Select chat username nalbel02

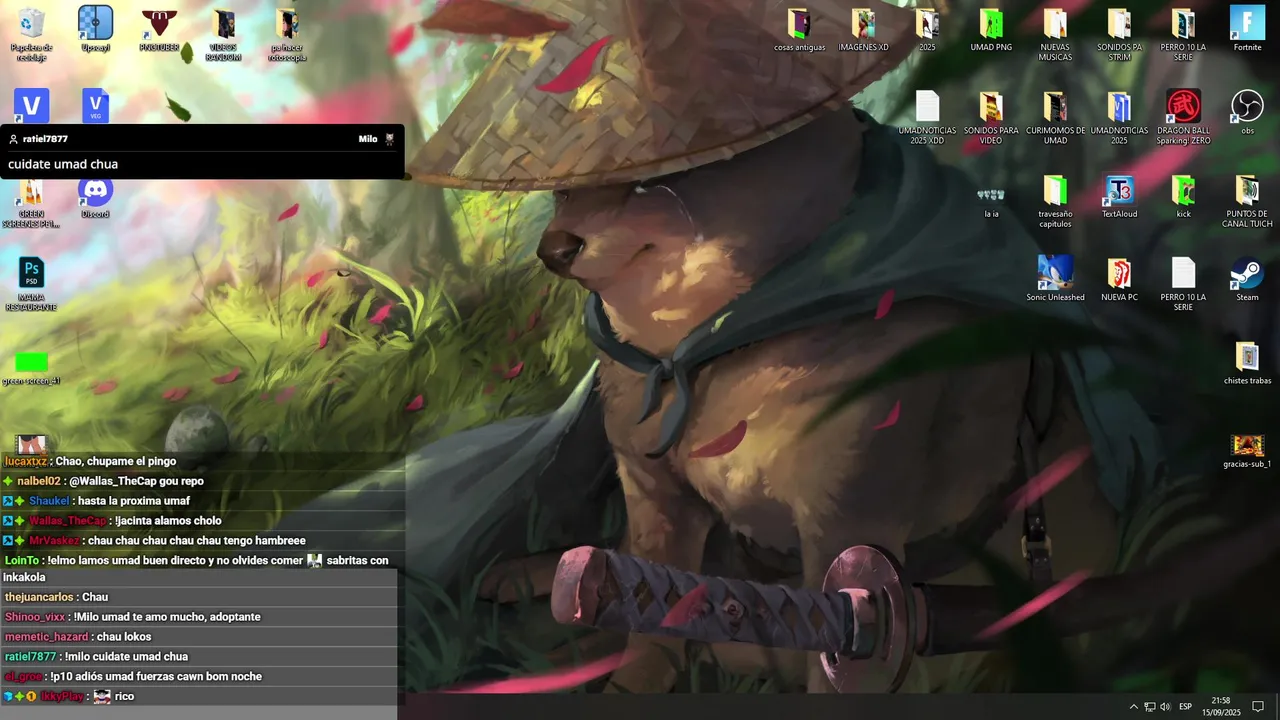[x=39, y=481]
